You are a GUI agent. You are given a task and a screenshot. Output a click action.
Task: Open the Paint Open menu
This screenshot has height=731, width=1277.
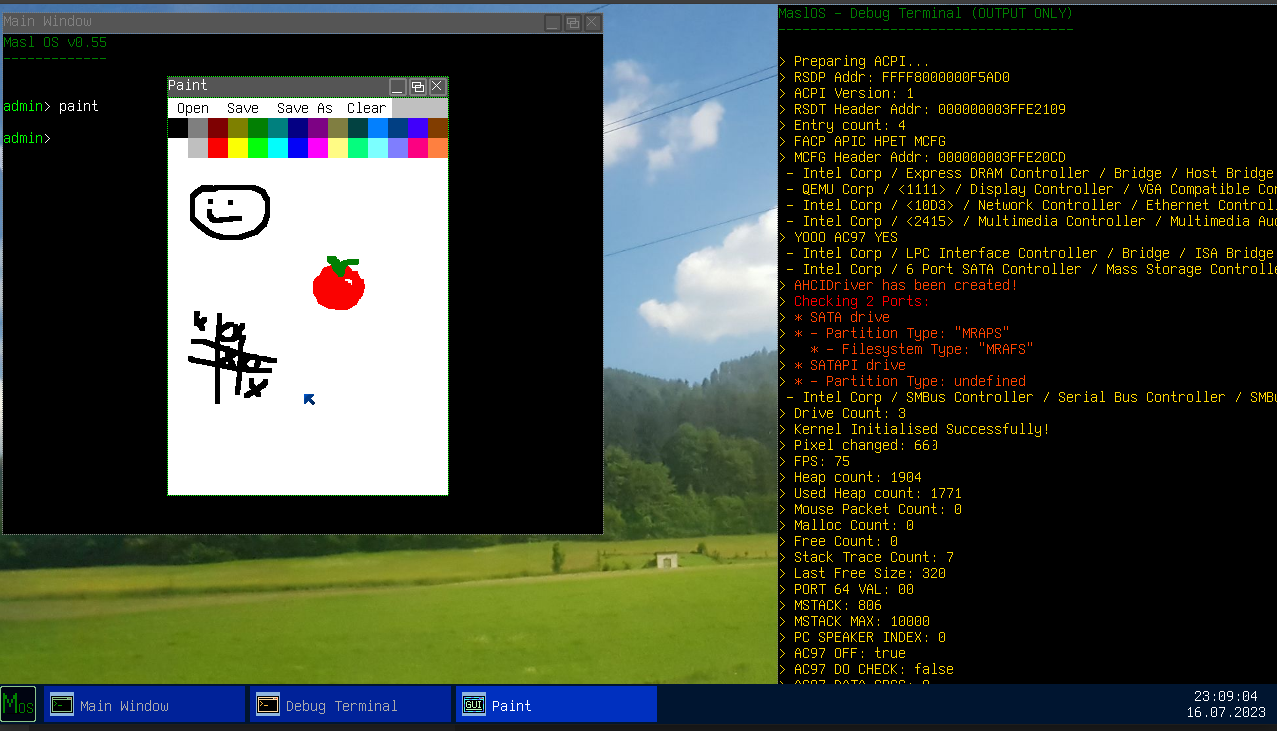point(192,108)
